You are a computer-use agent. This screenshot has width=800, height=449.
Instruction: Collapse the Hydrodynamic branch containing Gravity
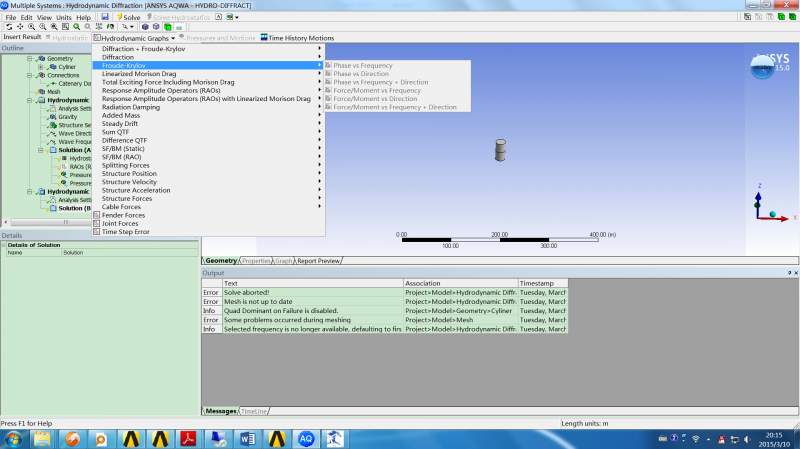tap(30, 100)
